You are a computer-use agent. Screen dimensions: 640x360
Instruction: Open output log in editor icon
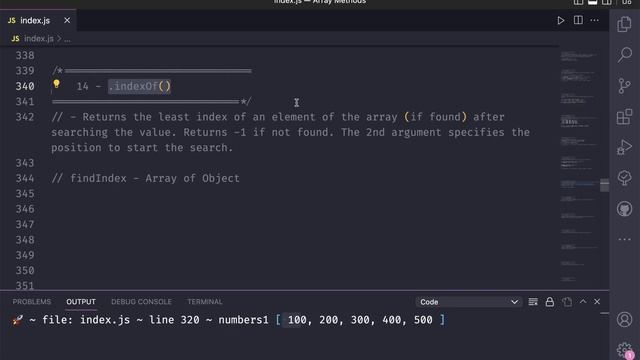[x=567, y=302]
